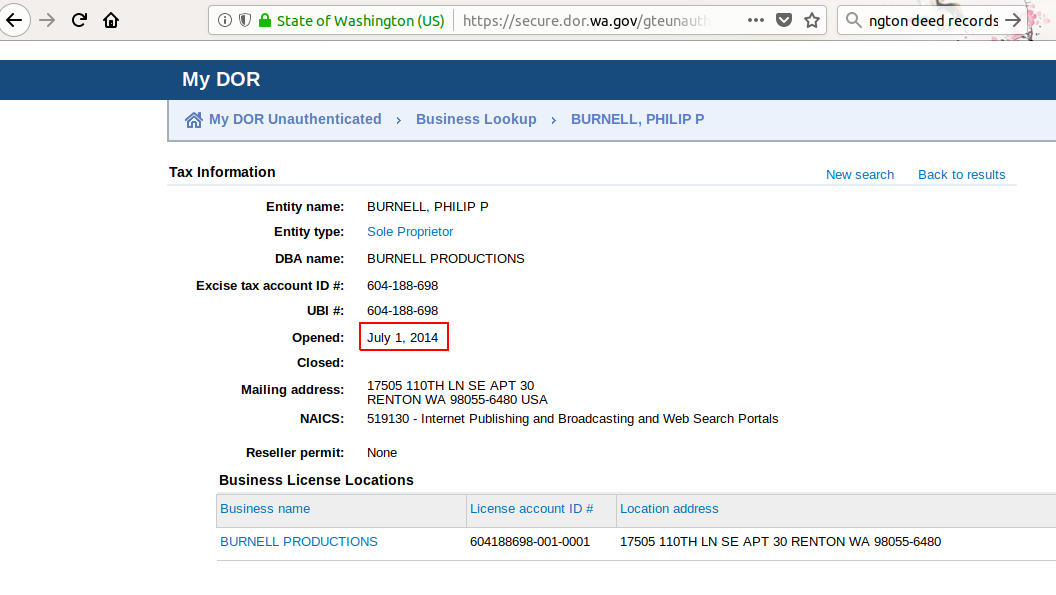Start a New search
The width and height of the screenshot is (1056, 595).
click(x=860, y=175)
